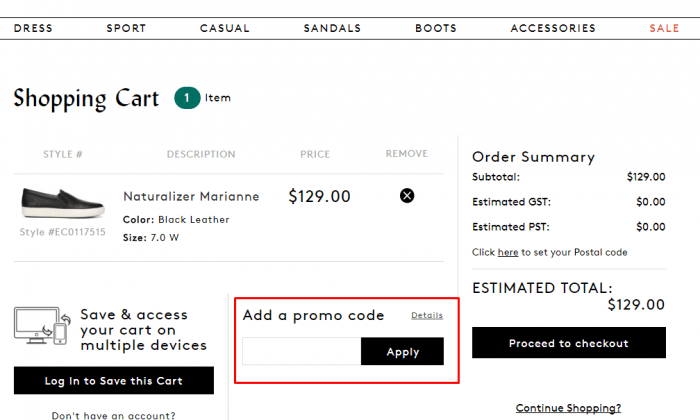Click Continue Shopping link
Viewport: 700px width, 420px height.
[568, 408]
